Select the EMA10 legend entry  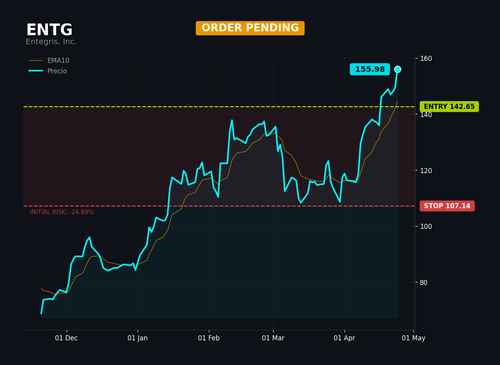[x=49, y=60]
